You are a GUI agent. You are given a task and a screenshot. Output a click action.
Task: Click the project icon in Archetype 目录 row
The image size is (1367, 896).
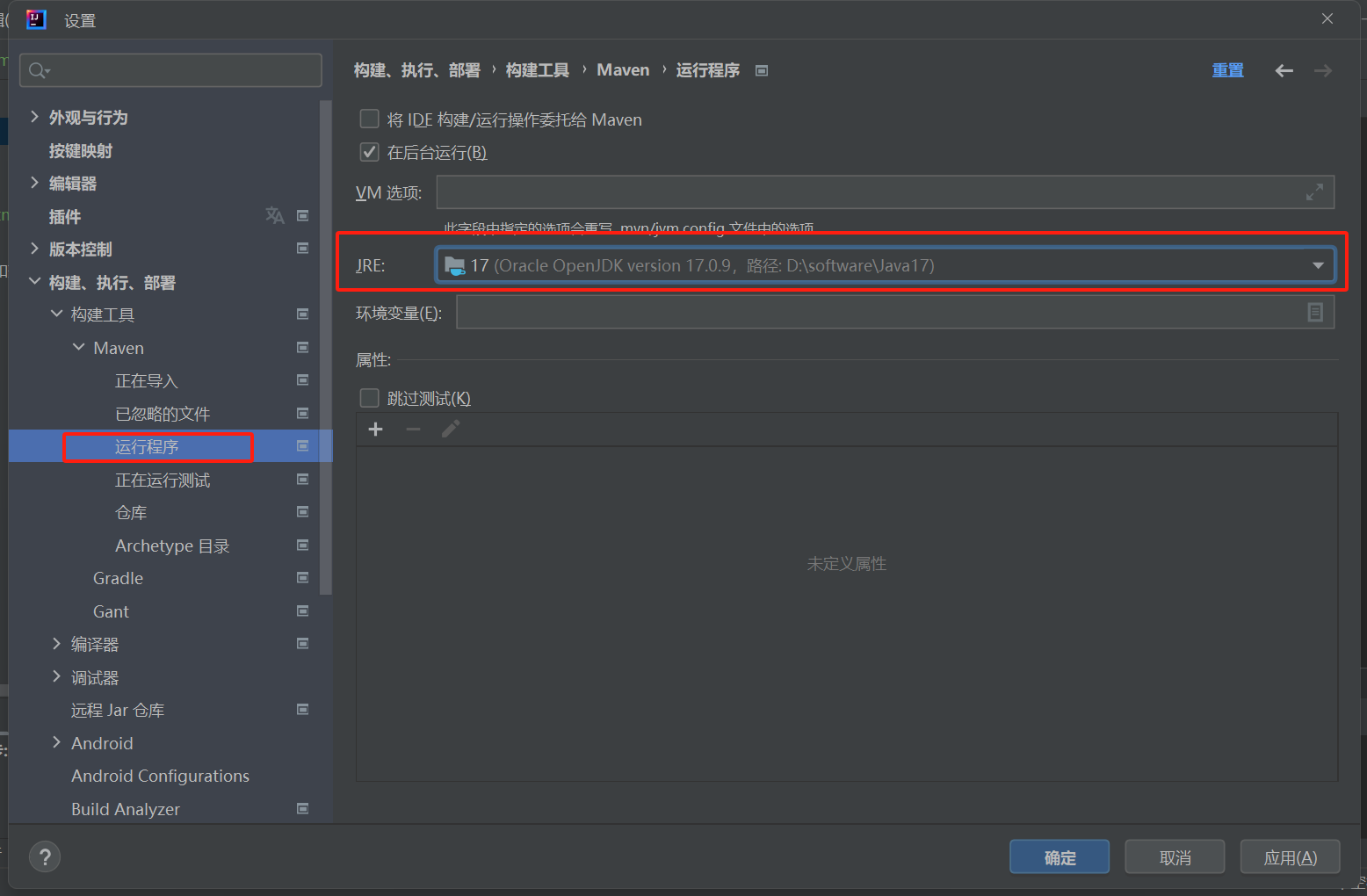point(303,546)
